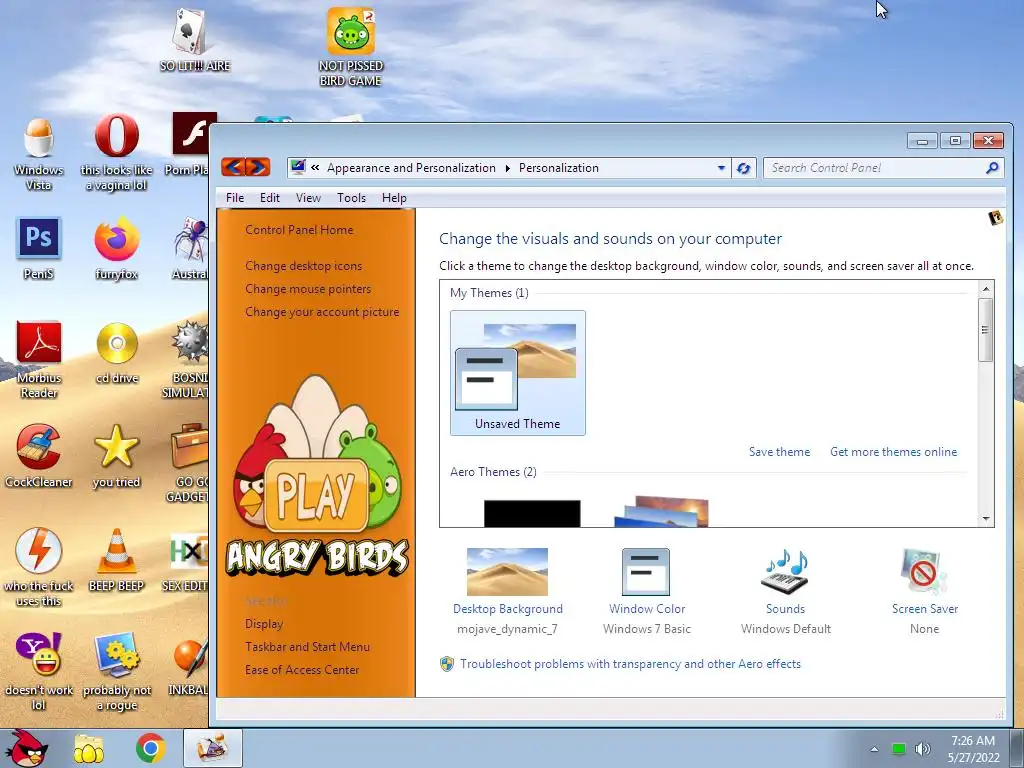Viewport: 1024px width, 768px height.
Task: Click Change mouse pointers link
Action: (x=308, y=289)
